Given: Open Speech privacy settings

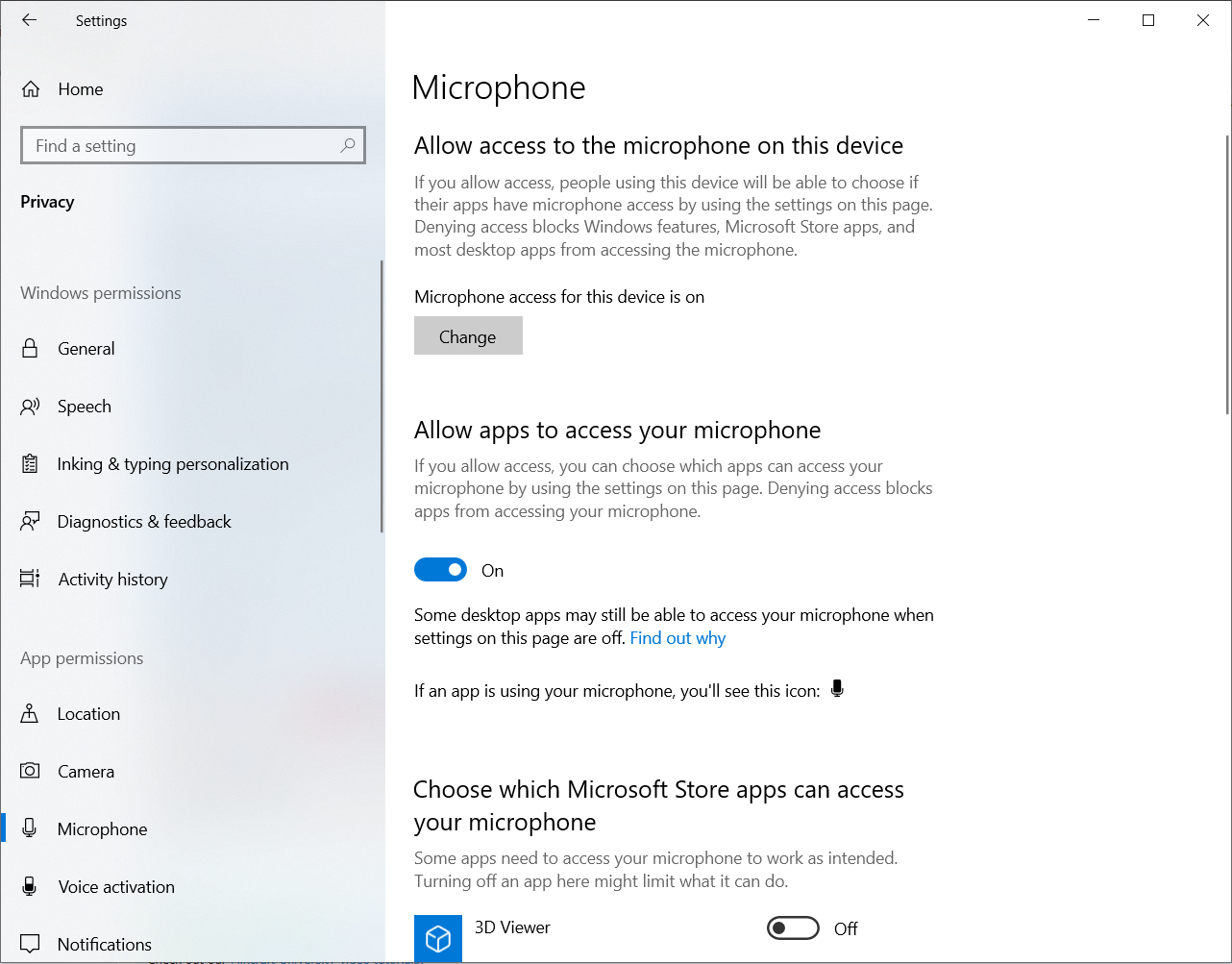Looking at the screenshot, I should click(192, 407).
